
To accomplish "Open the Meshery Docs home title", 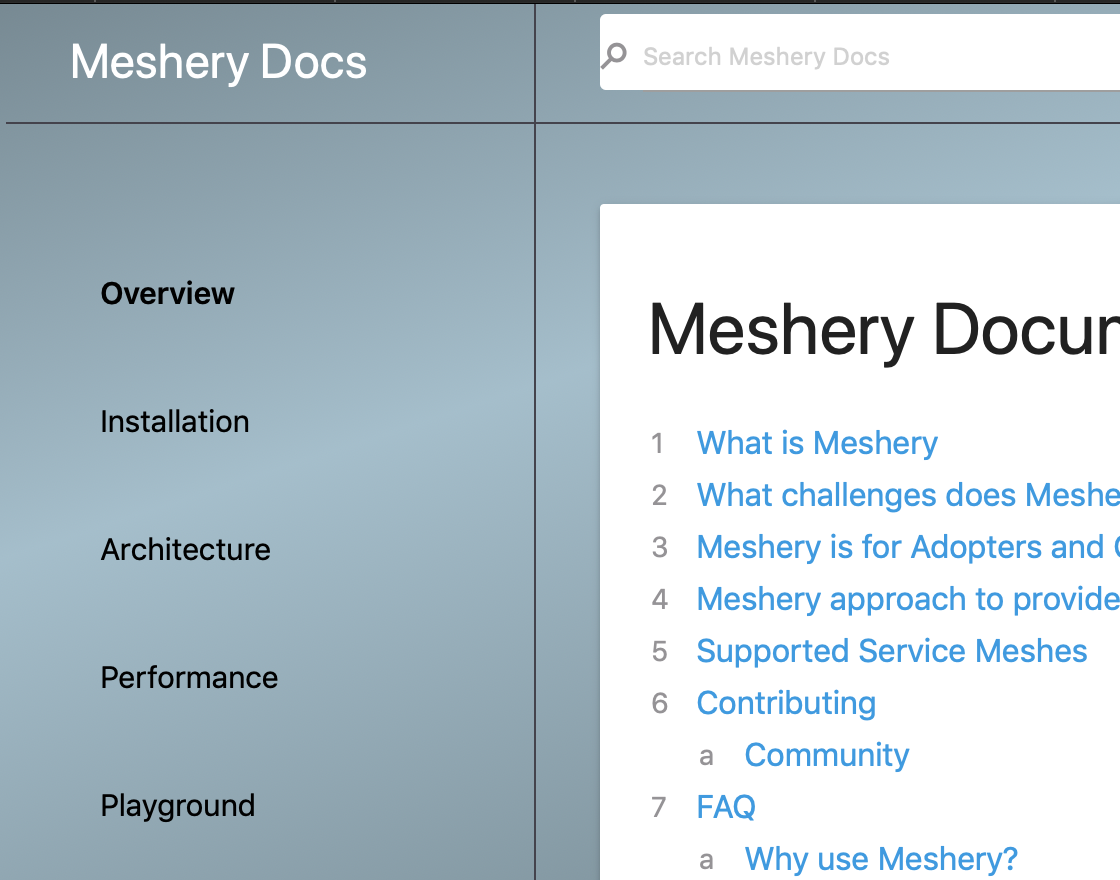I will (219, 62).
